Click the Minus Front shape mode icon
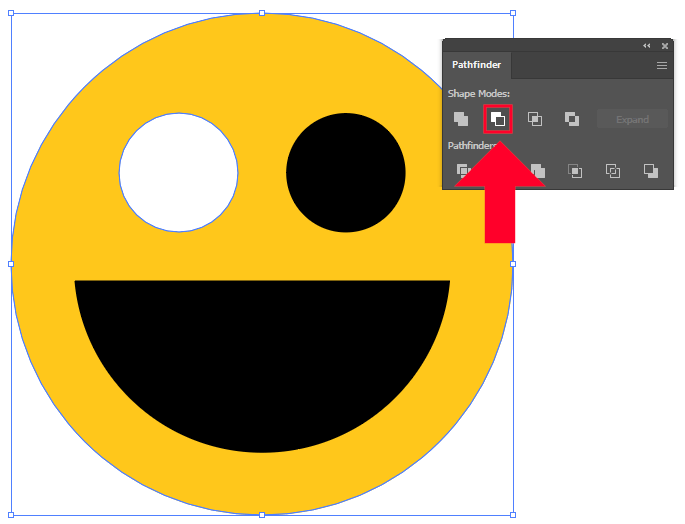Screen dimensions: 685x524 (x=498, y=119)
